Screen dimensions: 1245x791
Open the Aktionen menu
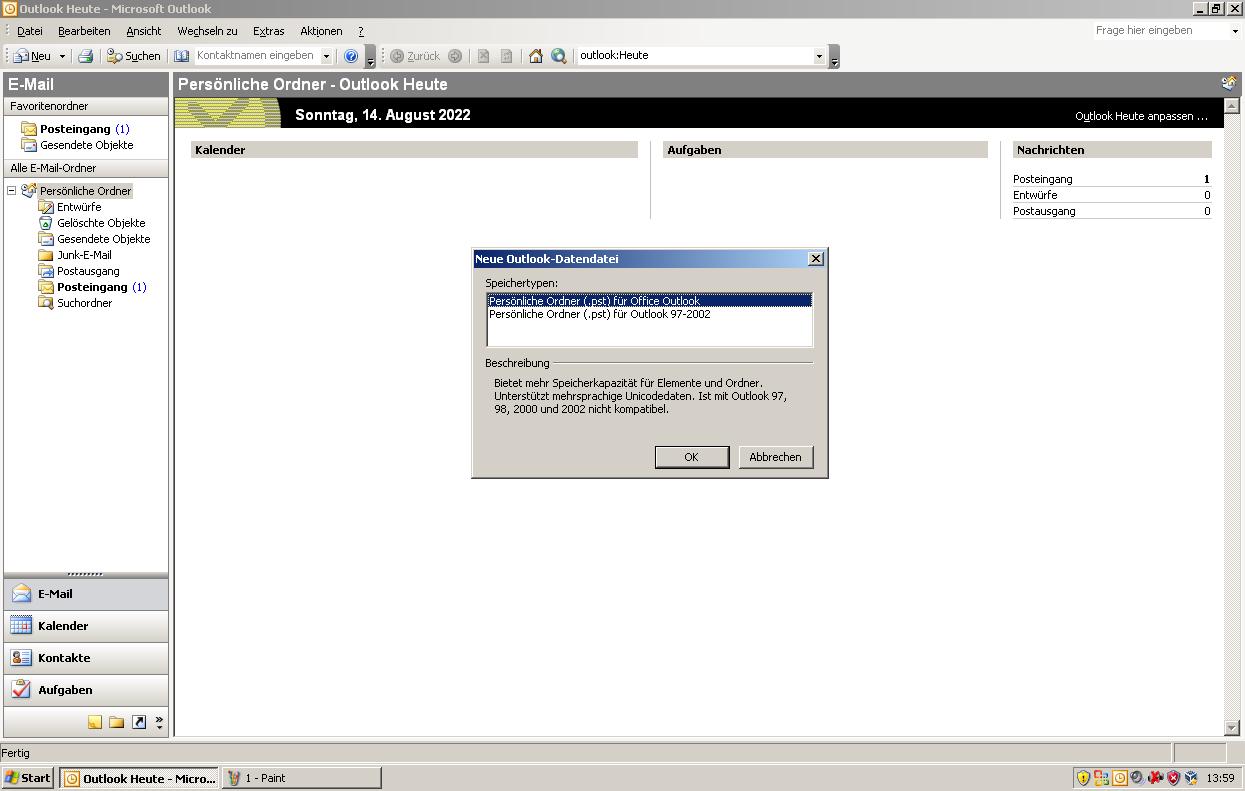click(321, 31)
